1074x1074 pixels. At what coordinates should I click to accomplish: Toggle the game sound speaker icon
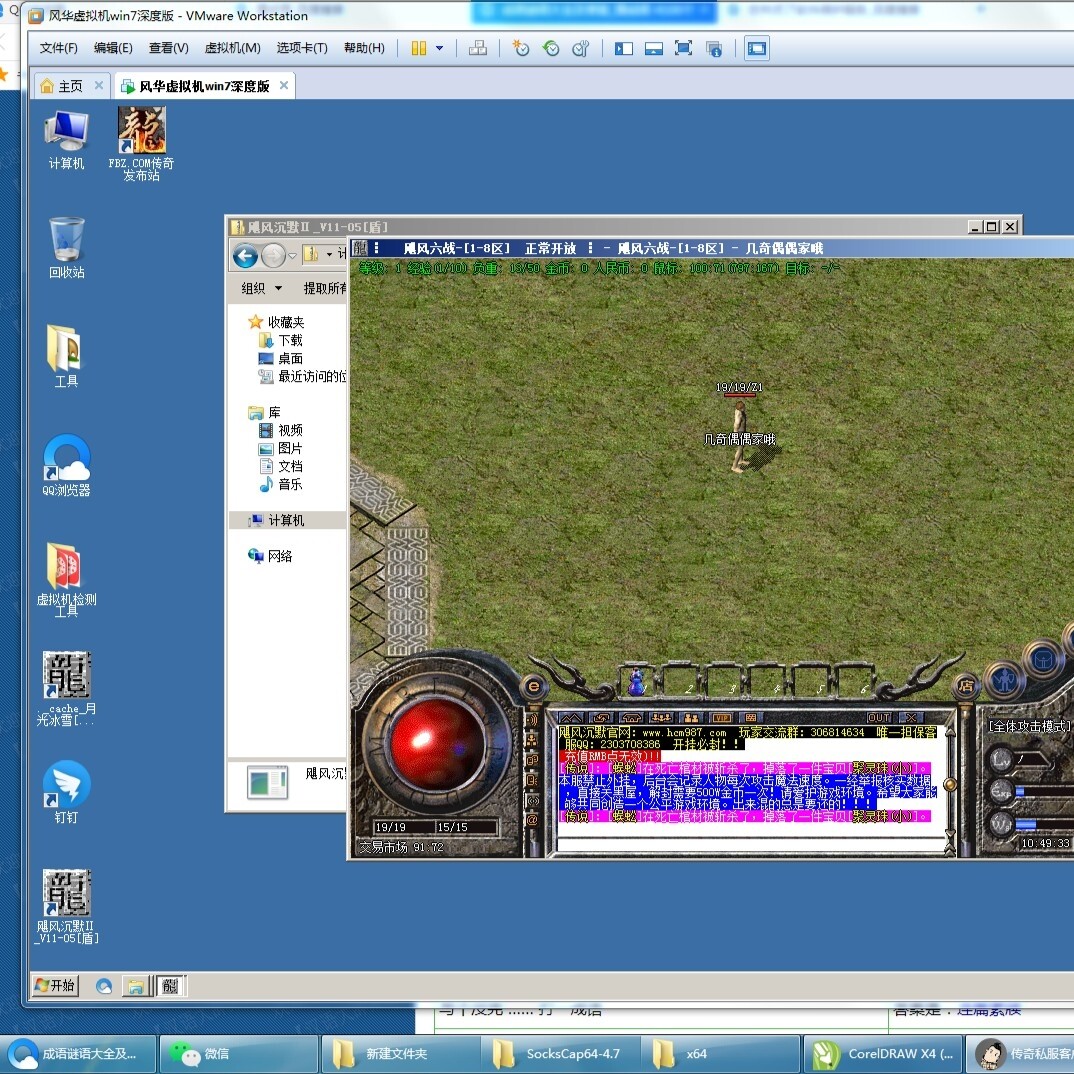532,720
